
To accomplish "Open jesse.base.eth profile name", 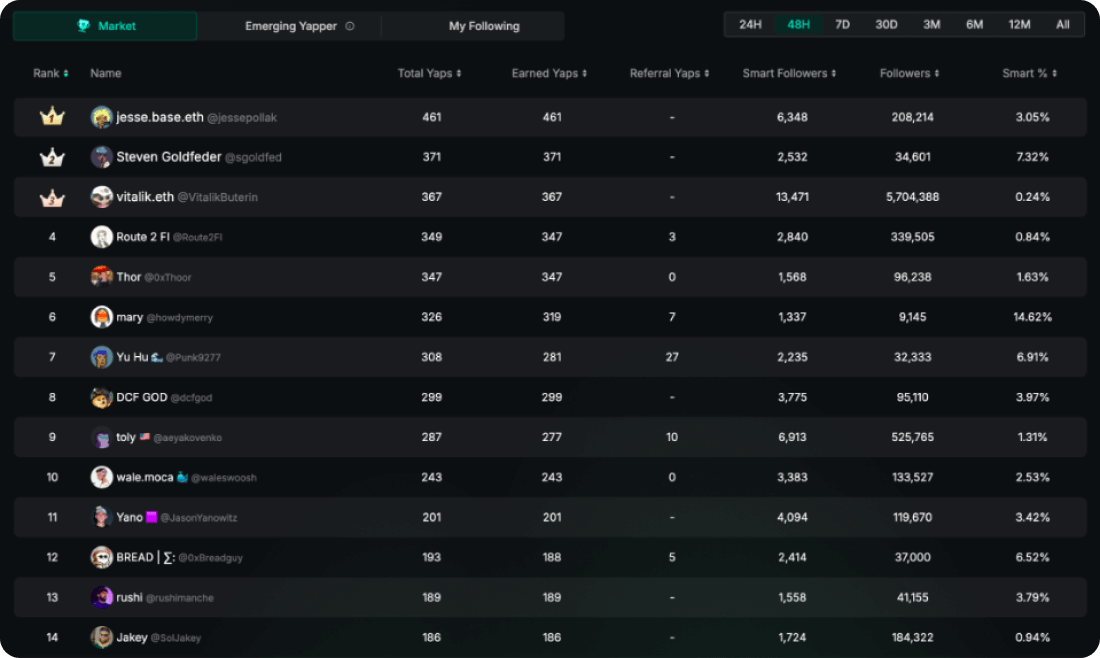I will point(160,117).
